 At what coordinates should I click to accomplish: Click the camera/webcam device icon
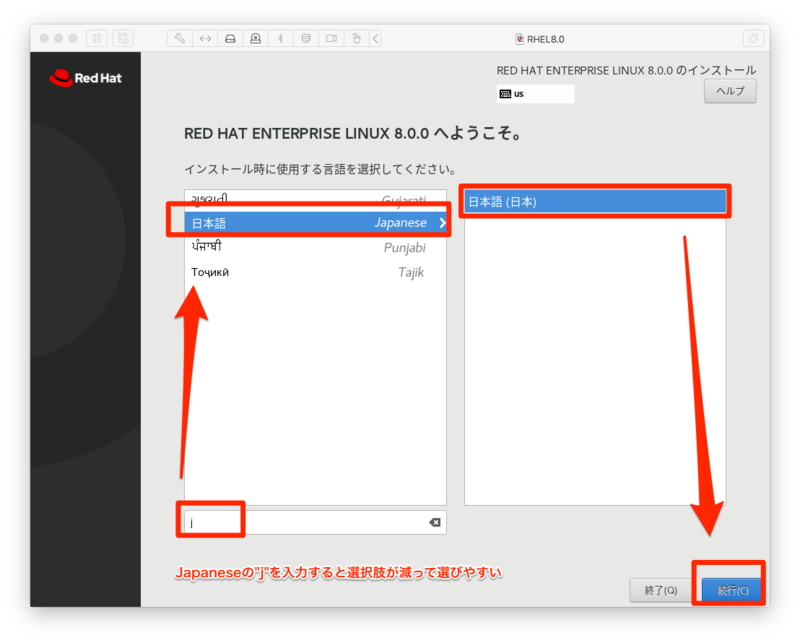[x=256, y=38]
